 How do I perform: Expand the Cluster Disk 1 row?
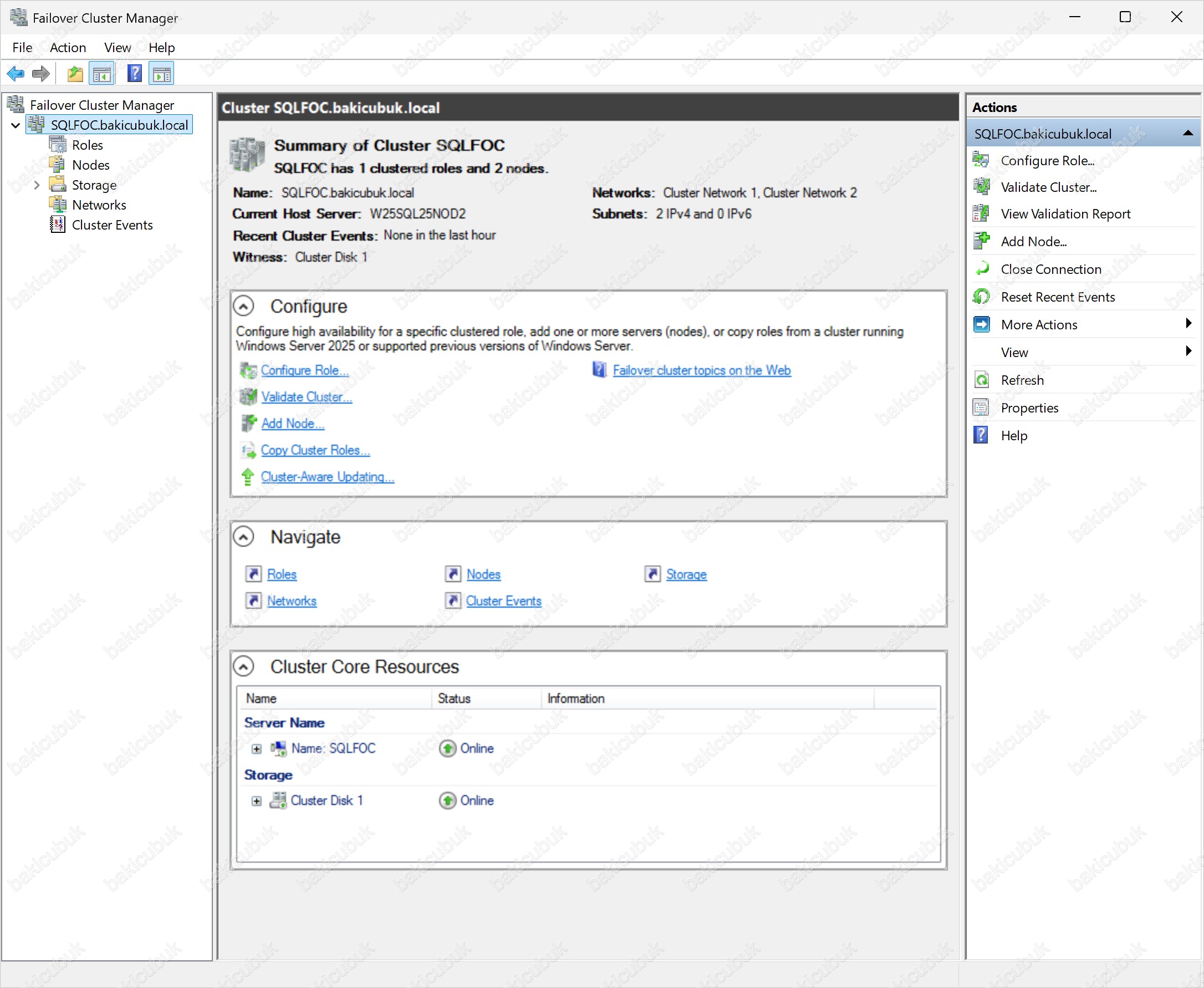(x=257, y=801)
